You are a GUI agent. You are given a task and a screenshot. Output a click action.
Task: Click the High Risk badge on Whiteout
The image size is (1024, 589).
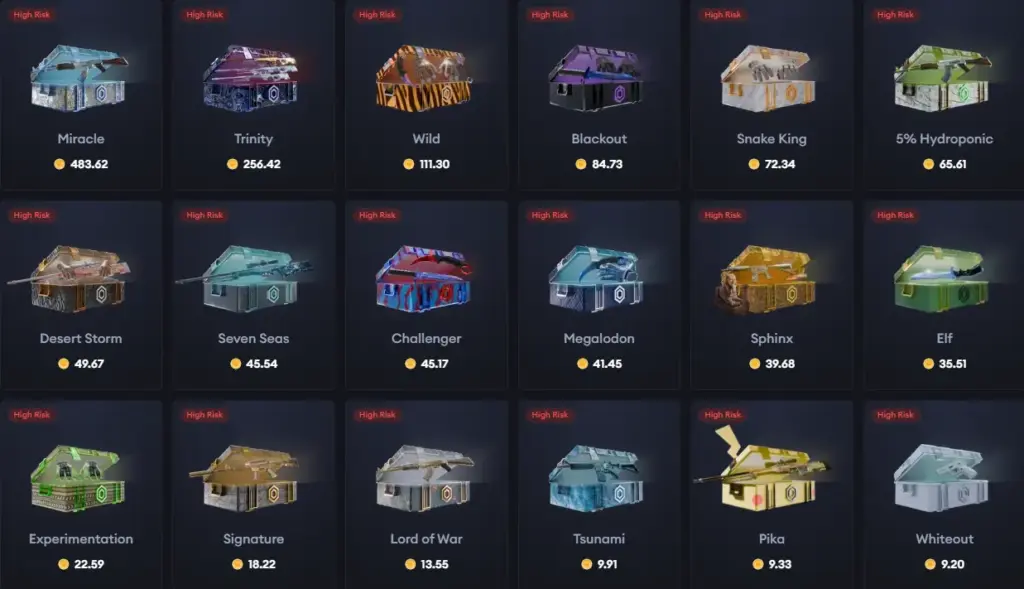[x=895, y=415]
